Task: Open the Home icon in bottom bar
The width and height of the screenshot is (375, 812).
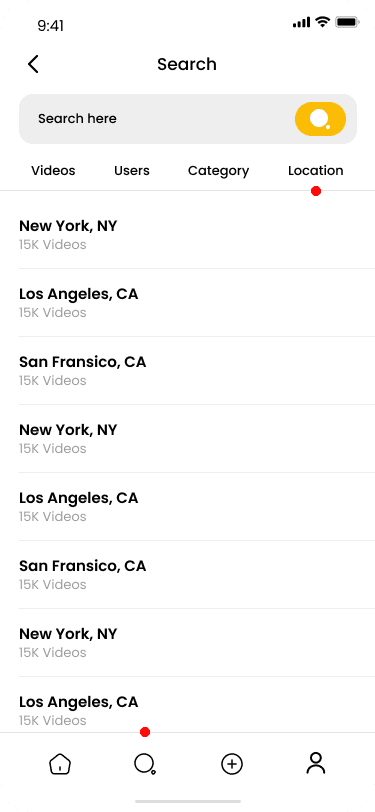Action: click(60, 764)
